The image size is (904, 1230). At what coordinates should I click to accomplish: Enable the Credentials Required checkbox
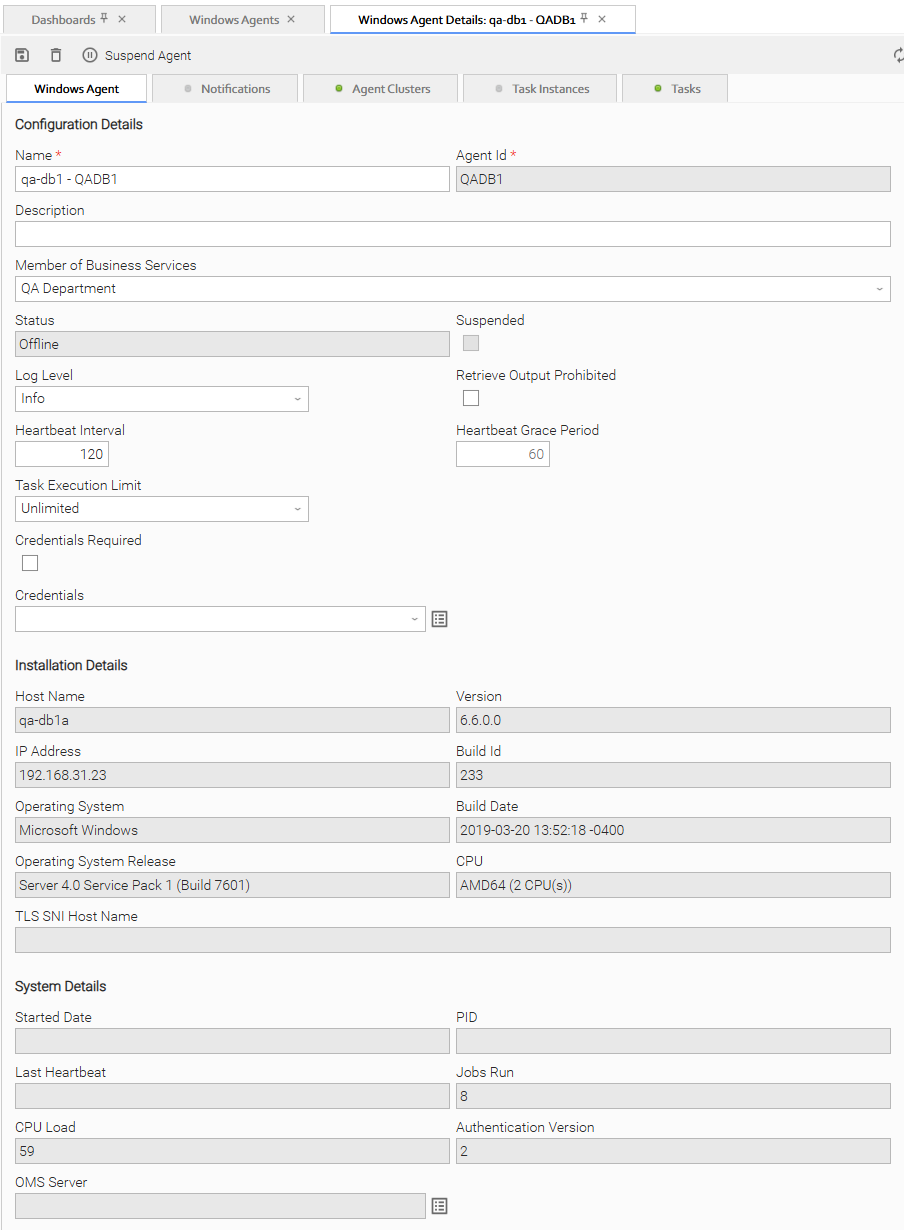(x=30, y=563)
